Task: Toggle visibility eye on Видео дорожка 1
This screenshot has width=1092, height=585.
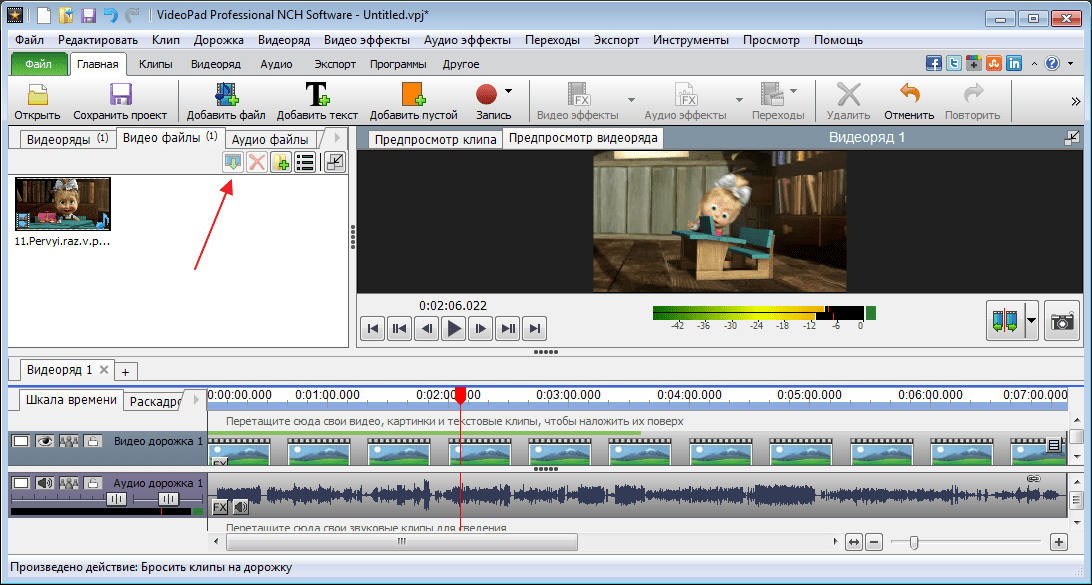Action: coord(45,441)
